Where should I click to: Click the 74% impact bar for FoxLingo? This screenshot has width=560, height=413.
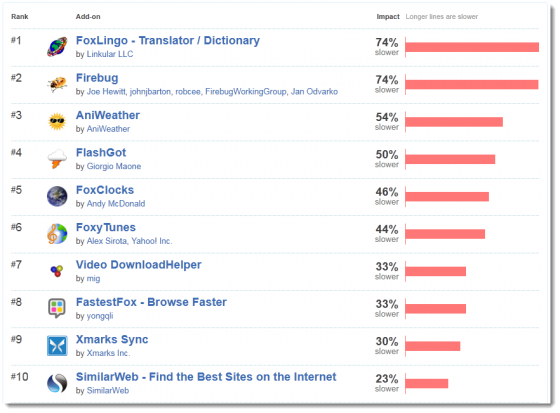click(472, 47)
